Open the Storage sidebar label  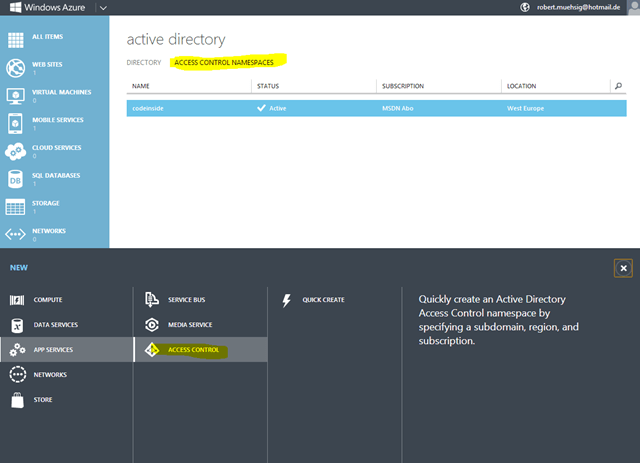[x=45, y=203]
